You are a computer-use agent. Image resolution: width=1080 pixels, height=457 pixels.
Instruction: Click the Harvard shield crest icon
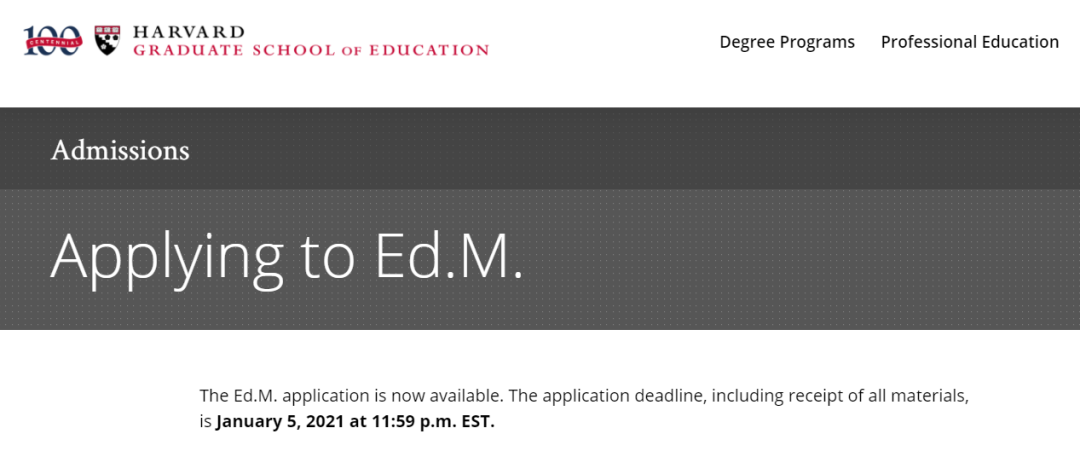click(107, 40)
